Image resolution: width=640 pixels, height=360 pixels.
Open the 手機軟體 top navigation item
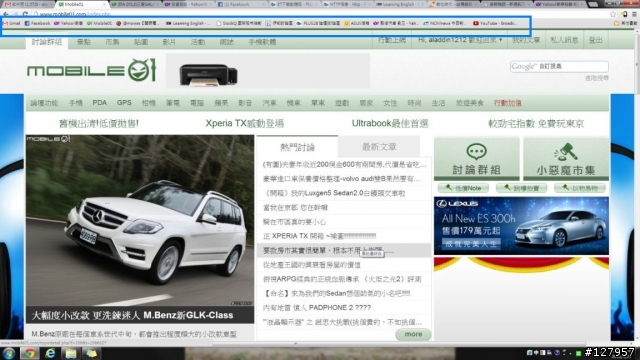(262, 42)
